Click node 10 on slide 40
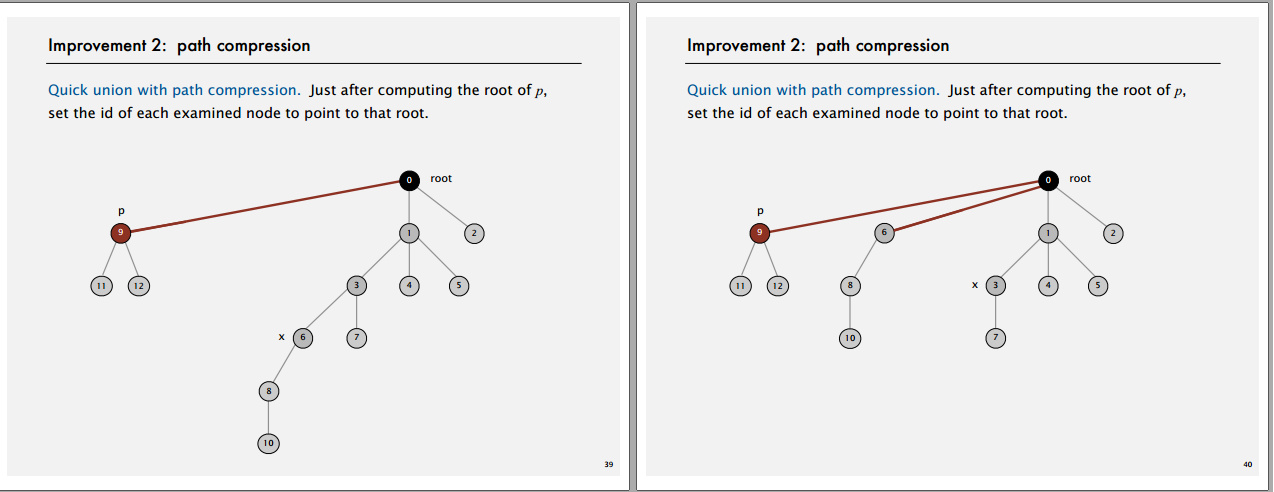This screenshot has width=1274, height=492. 850,338
